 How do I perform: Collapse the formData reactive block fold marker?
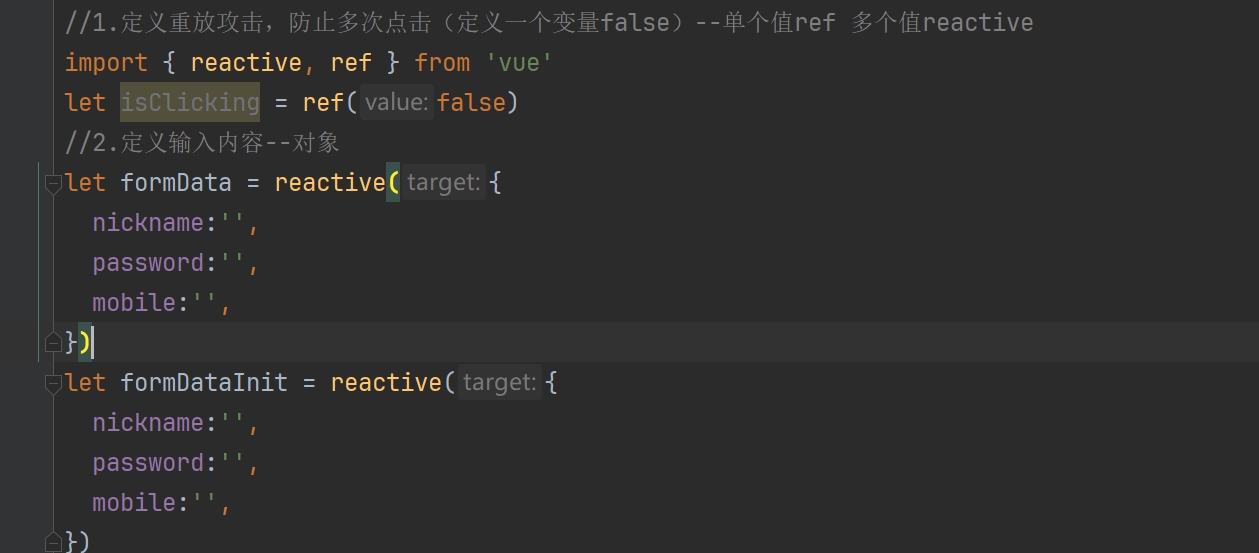coord(53,183)
